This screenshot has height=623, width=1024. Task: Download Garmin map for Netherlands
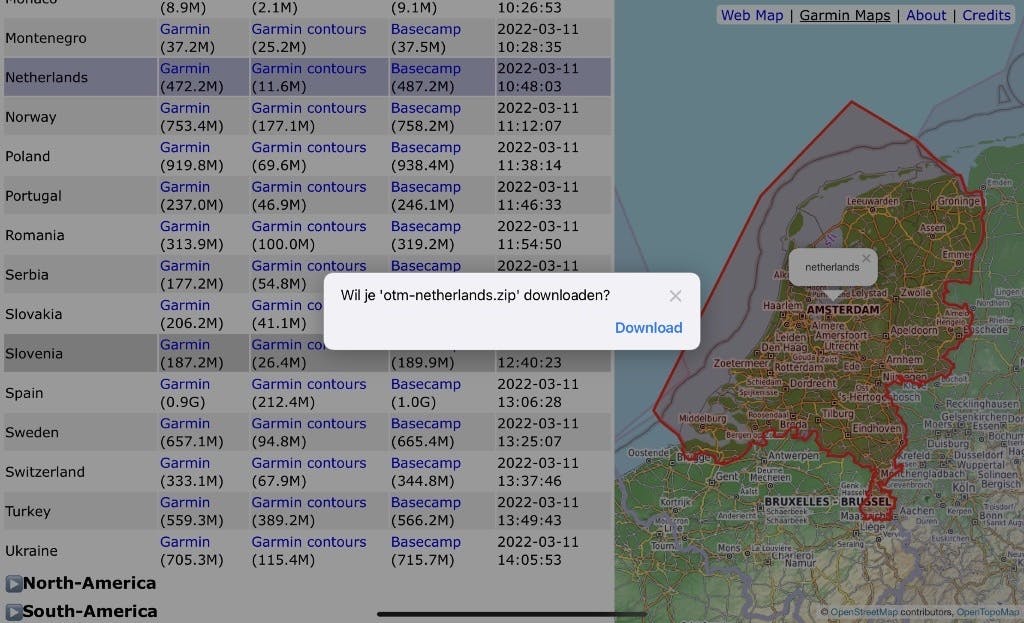click(185, 69)
